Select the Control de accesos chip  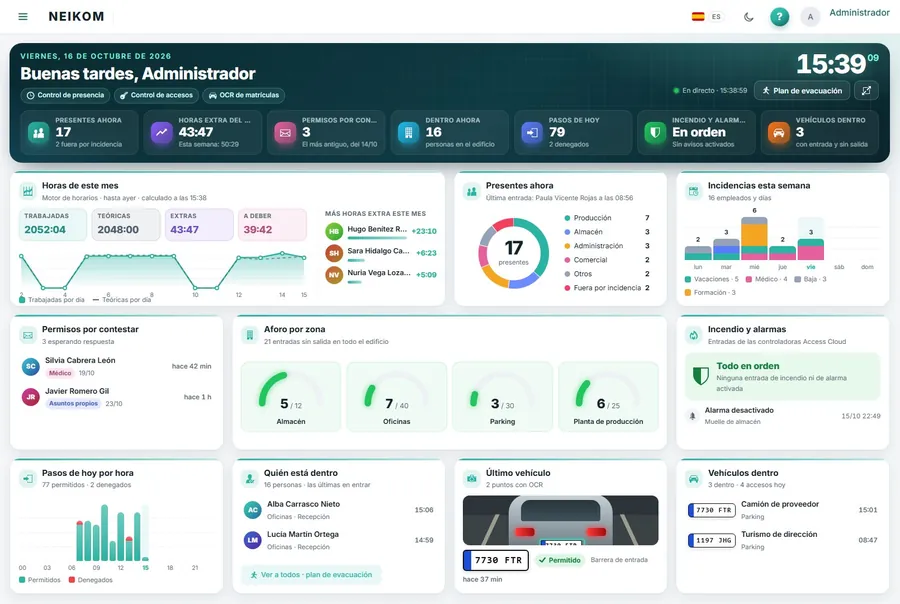[x=156, y=95]
